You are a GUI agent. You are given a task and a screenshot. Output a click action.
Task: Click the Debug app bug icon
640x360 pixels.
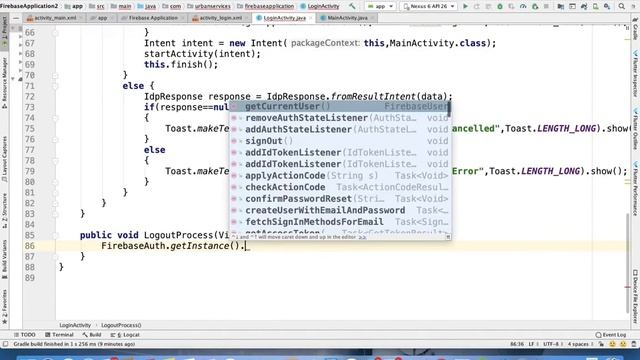point(500,6)
